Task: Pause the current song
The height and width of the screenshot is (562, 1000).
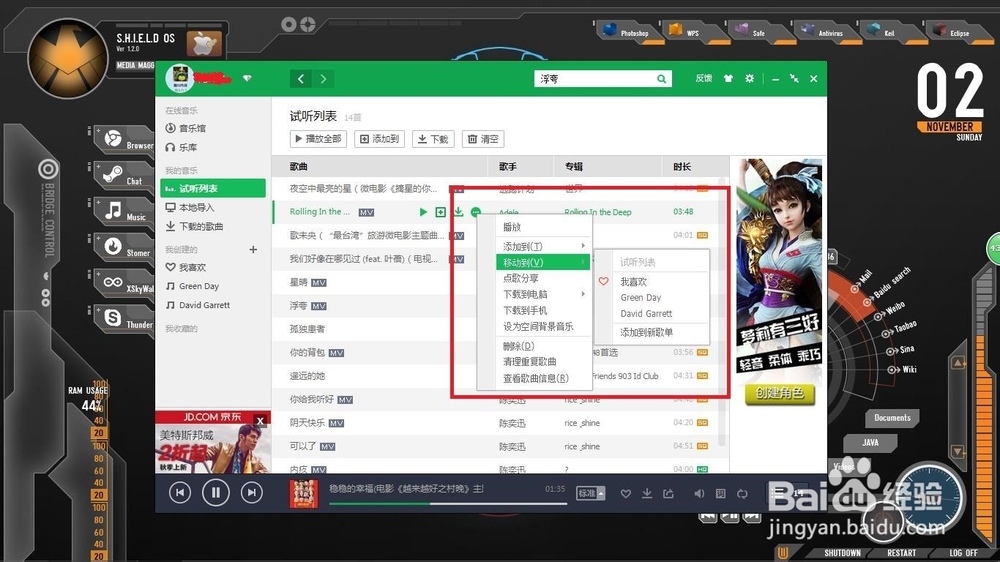Action: coord(216,492)
